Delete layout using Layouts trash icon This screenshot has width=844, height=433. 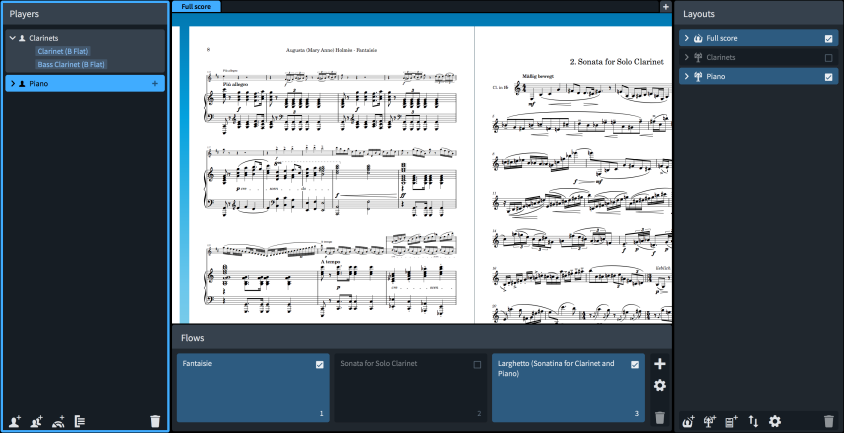829,421
